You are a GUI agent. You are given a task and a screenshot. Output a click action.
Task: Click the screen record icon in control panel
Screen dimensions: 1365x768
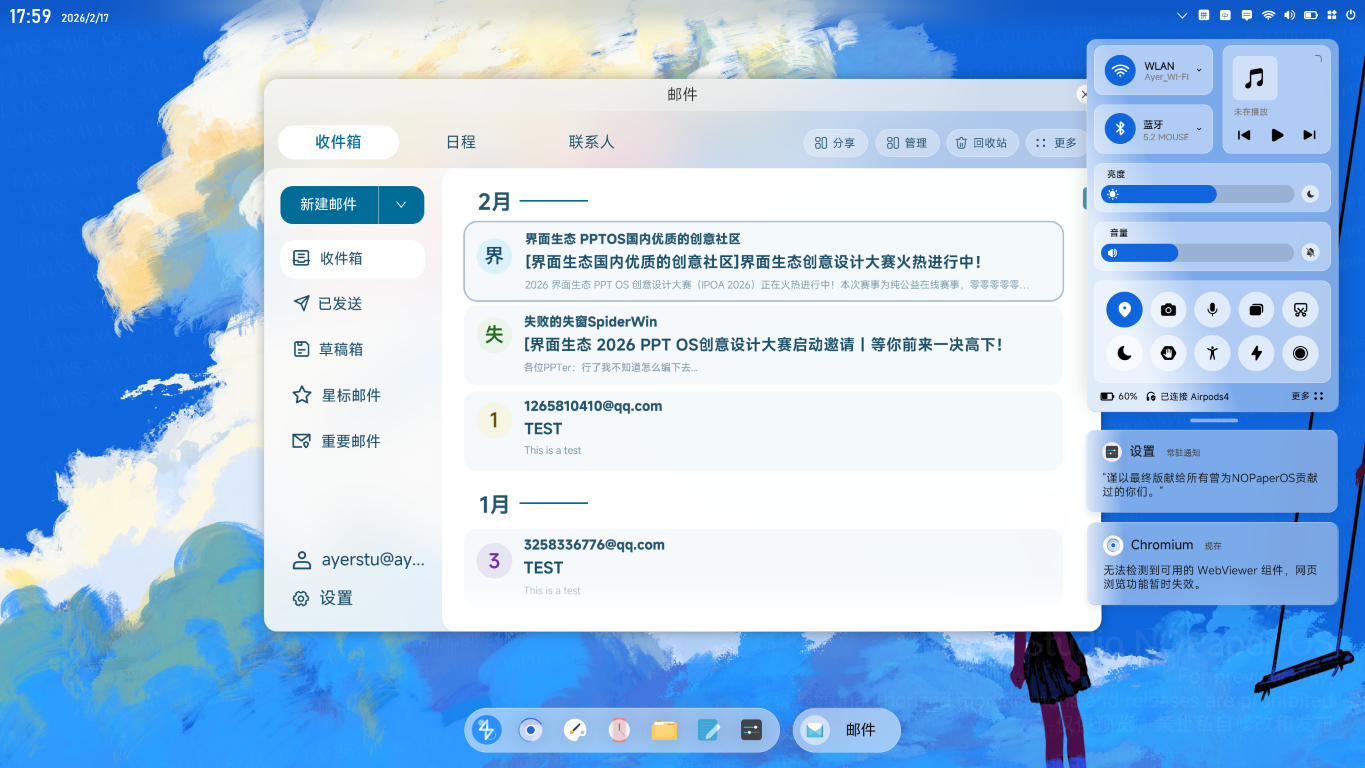click(x=1300, y=353)
